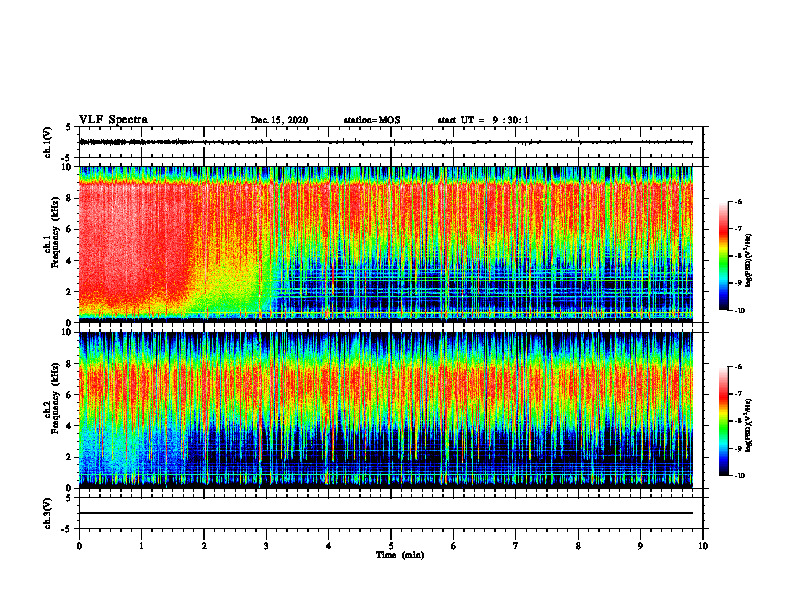792x612 pixels.
Task: Click the "VLF Spectra" title text
Action: point(113,119)
